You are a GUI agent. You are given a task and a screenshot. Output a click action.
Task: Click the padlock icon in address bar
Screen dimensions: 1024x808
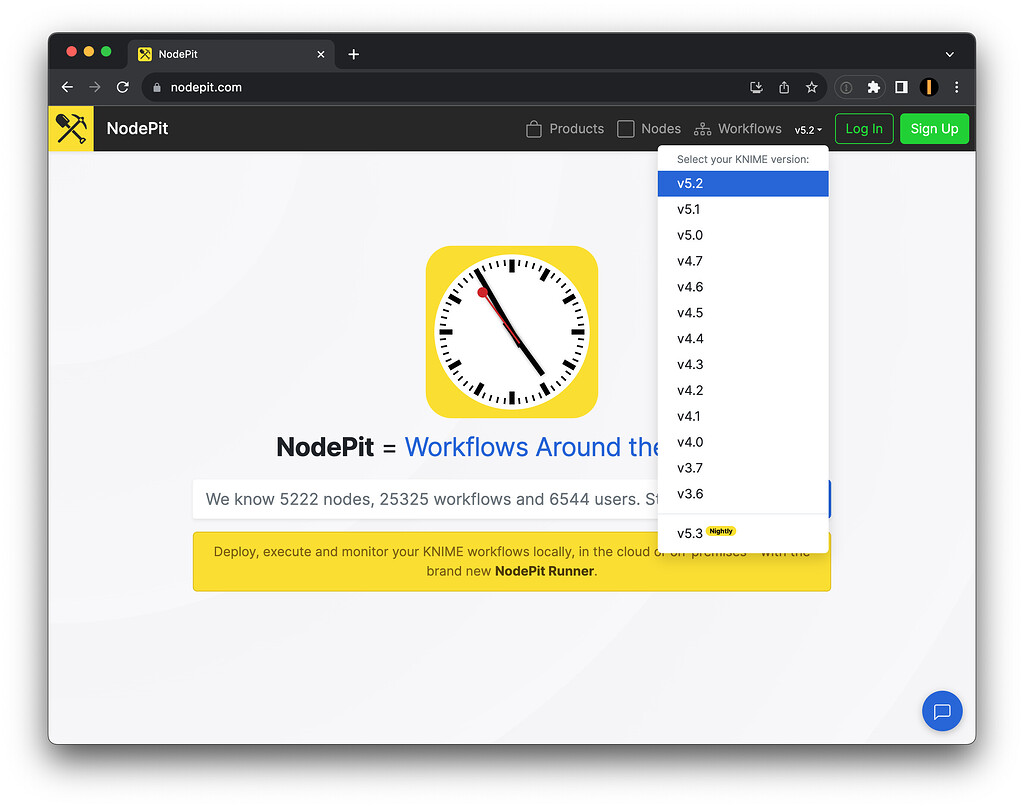click(156, 87)
